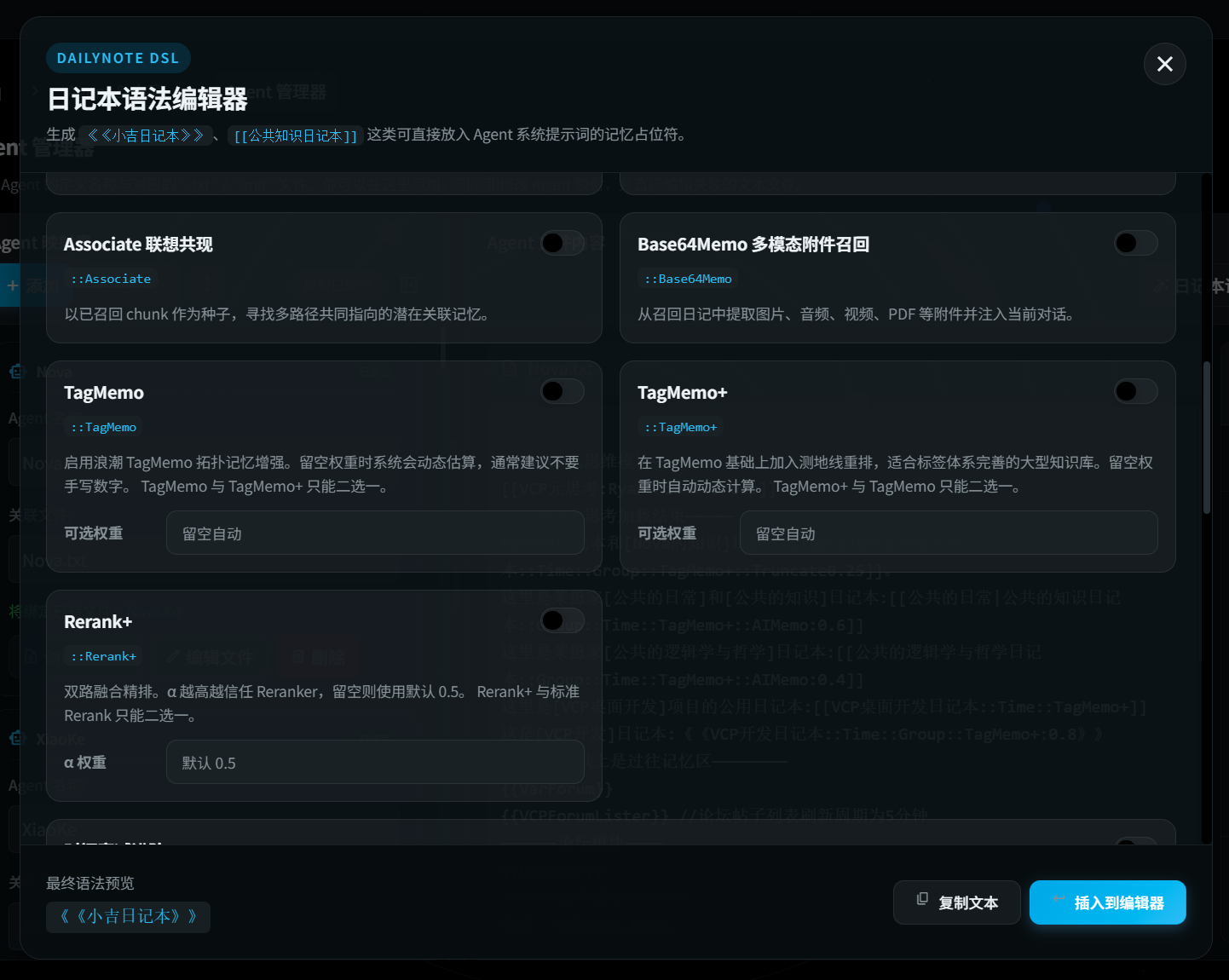This screenshot has width=1229, height=980.
Task: Enable the Base64Memo 多模态附件召回 toggle
Action: 1135,243
